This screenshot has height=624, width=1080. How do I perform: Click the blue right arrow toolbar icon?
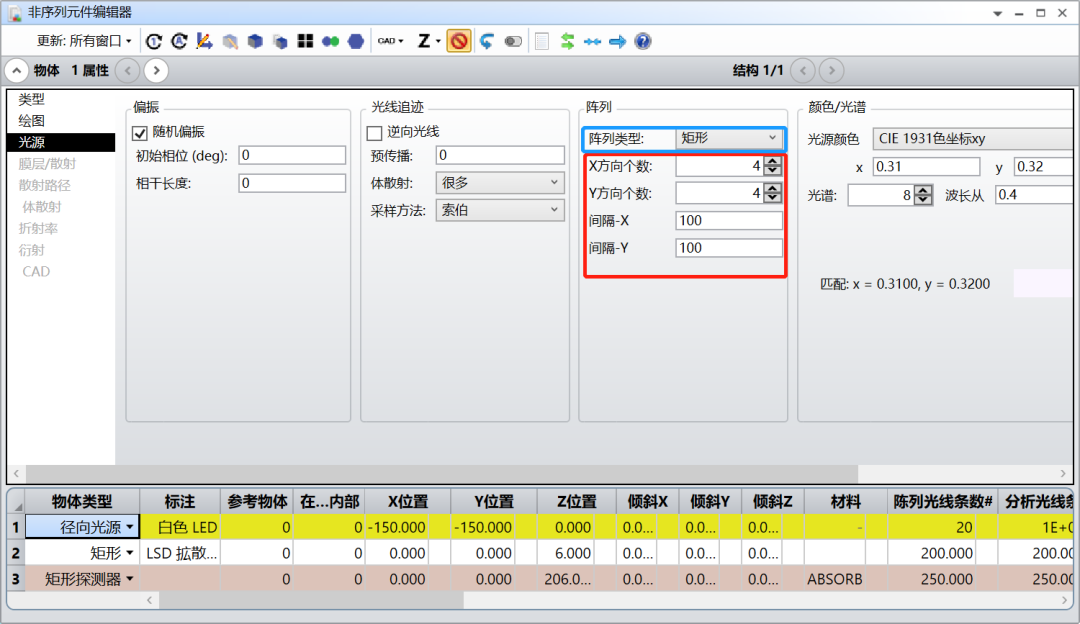pos(618,41)
